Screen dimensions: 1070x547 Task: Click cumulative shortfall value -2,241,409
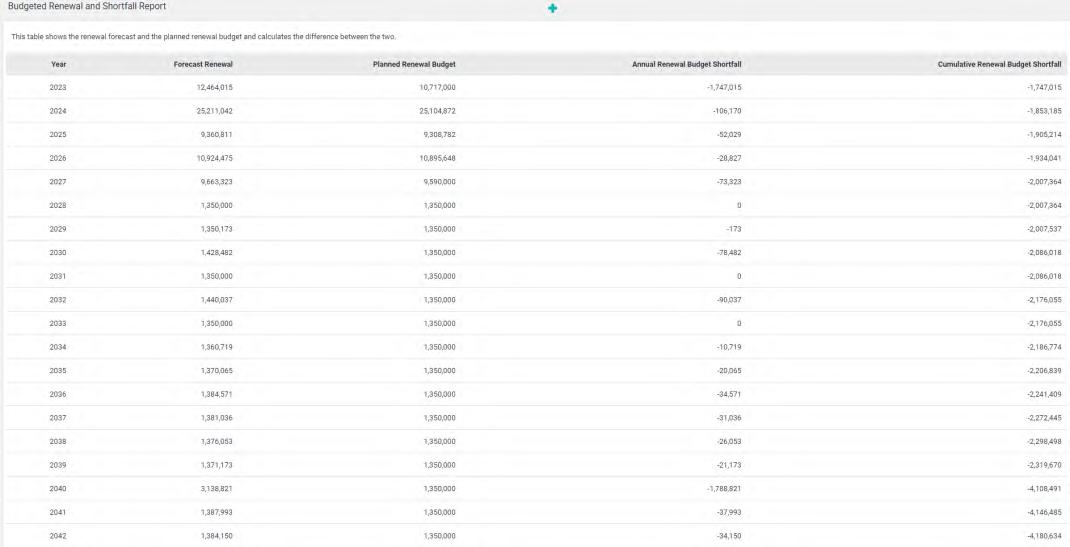[x=1044, y=394]
